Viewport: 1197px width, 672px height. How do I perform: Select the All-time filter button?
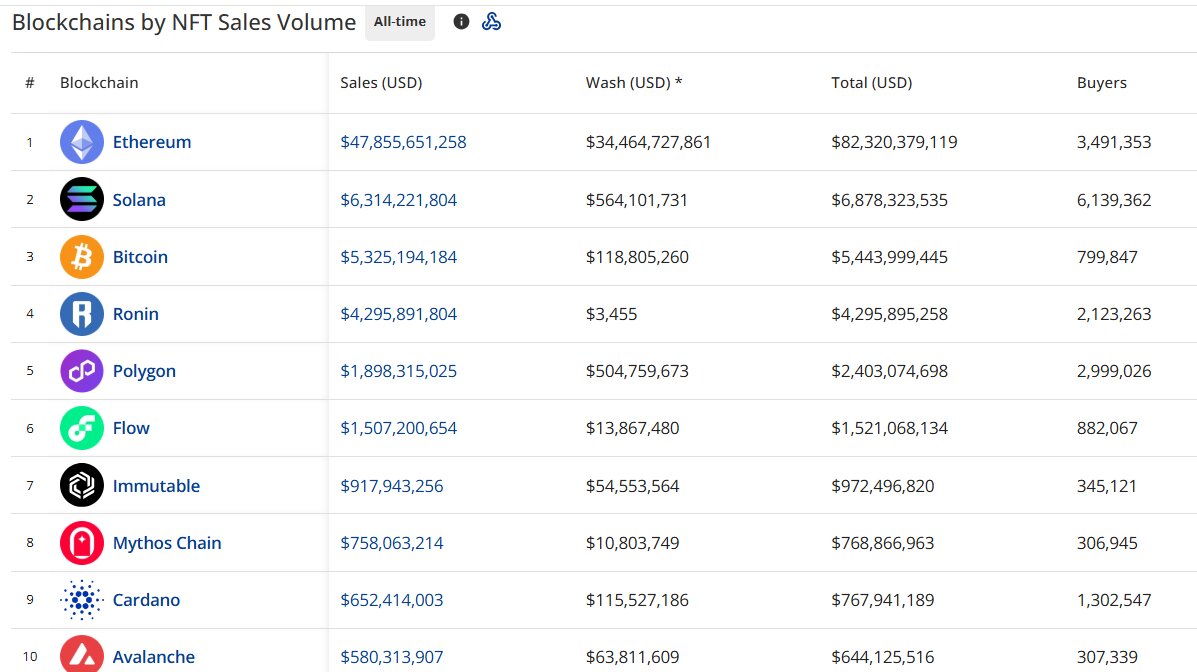(x=399, y=21)
